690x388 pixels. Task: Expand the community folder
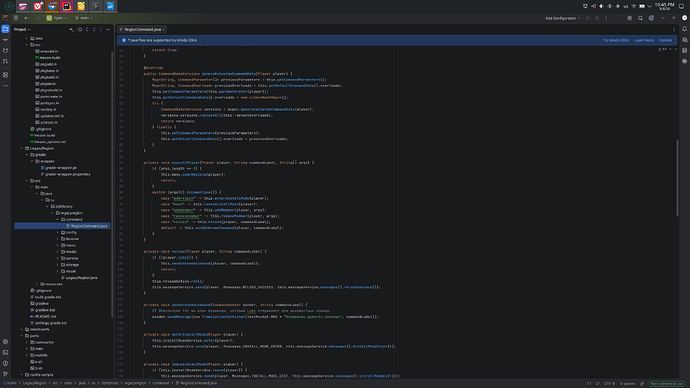(27, 342)
